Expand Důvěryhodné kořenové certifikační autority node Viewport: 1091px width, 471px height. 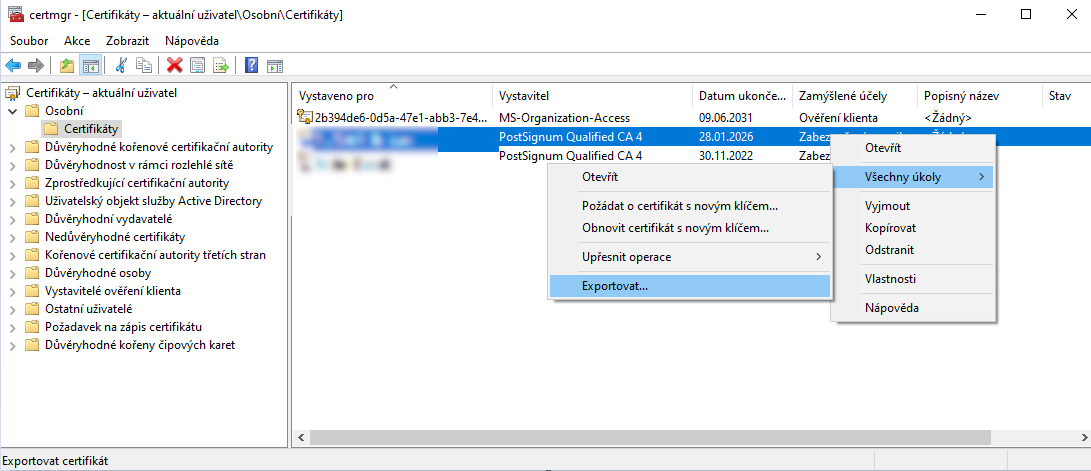pyautogui.click(x=12, y=147)
